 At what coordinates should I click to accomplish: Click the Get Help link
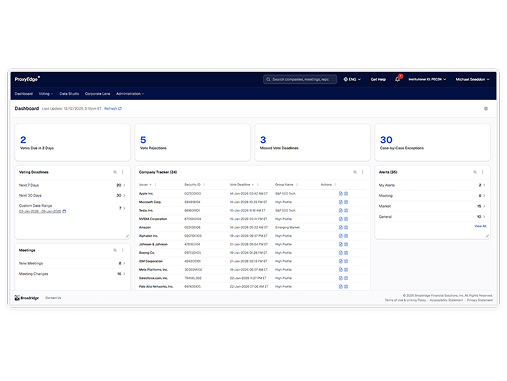(x=378, y=79)
